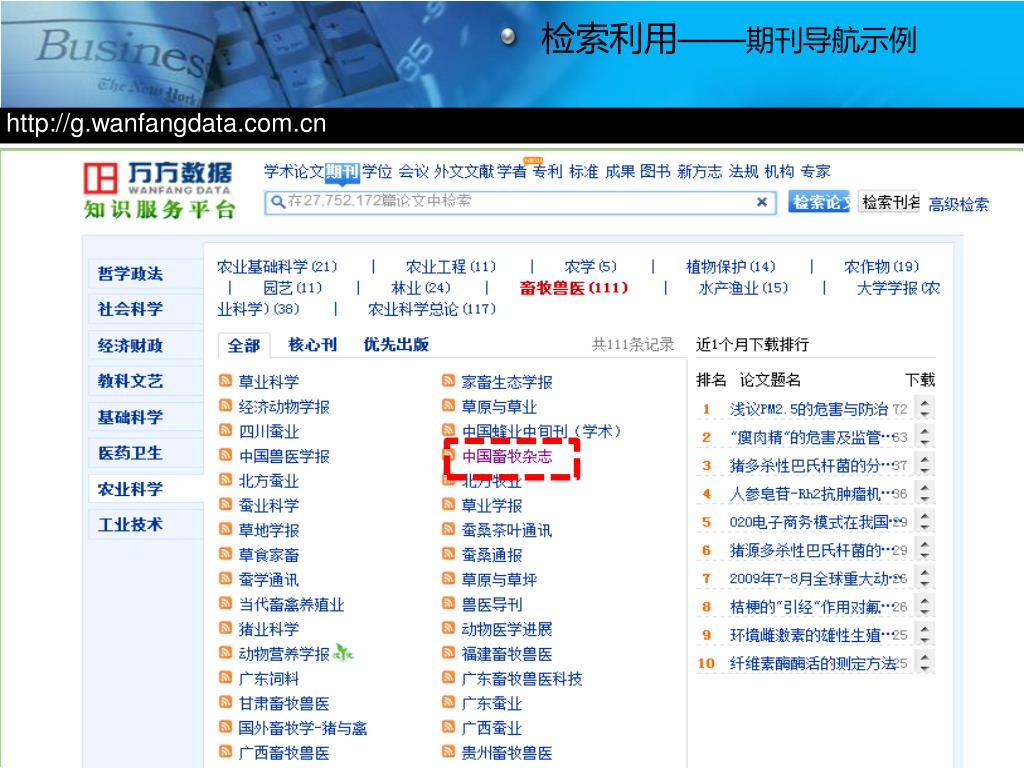
Task: Click the RSS icon beside 蚕桑茶叶通讯
Action: [x=448, y=528]
